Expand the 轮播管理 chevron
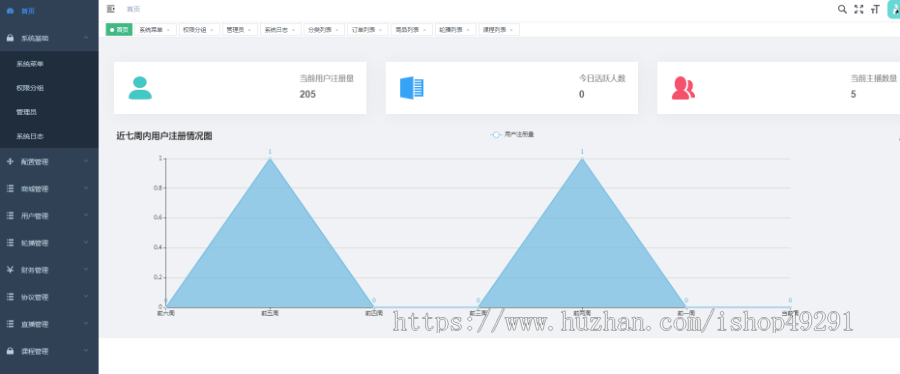 [86, 242]
